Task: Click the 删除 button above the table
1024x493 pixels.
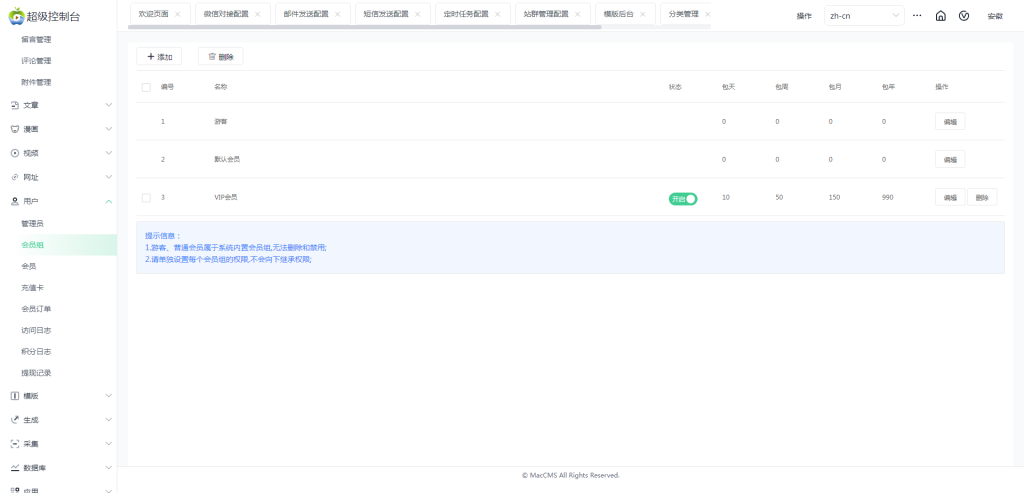Action: pos(221,57)
